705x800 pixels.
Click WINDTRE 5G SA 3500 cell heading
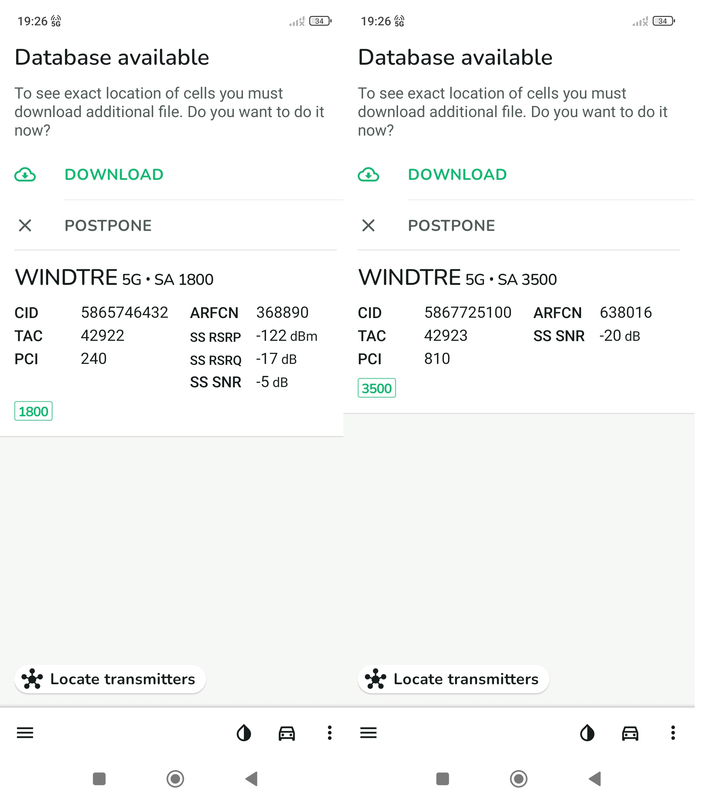click(457, 278)
